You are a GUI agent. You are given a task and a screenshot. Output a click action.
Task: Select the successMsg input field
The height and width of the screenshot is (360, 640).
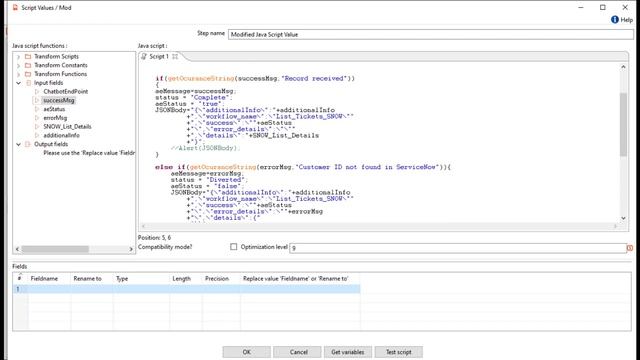pyautogui.click(x=59, y=100)
